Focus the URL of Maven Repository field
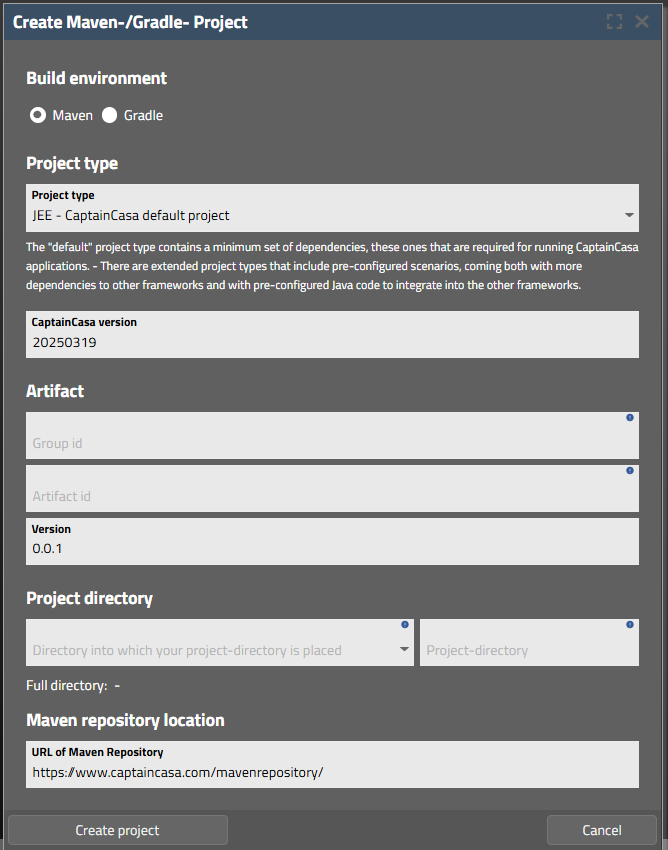This screenshot has width=668, height=850. point(331,772)
